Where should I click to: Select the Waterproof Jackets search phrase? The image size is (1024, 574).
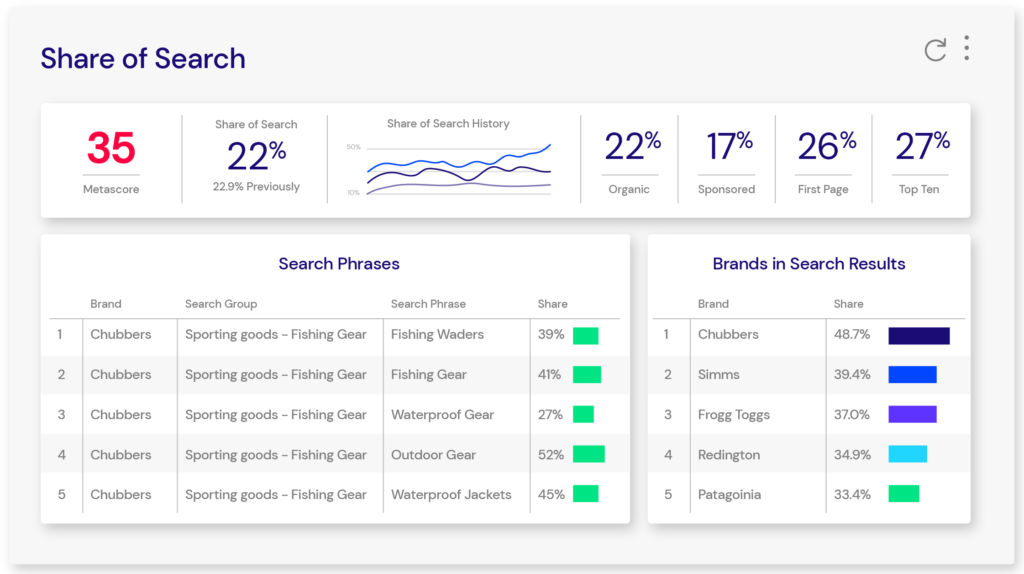(451, 494)
